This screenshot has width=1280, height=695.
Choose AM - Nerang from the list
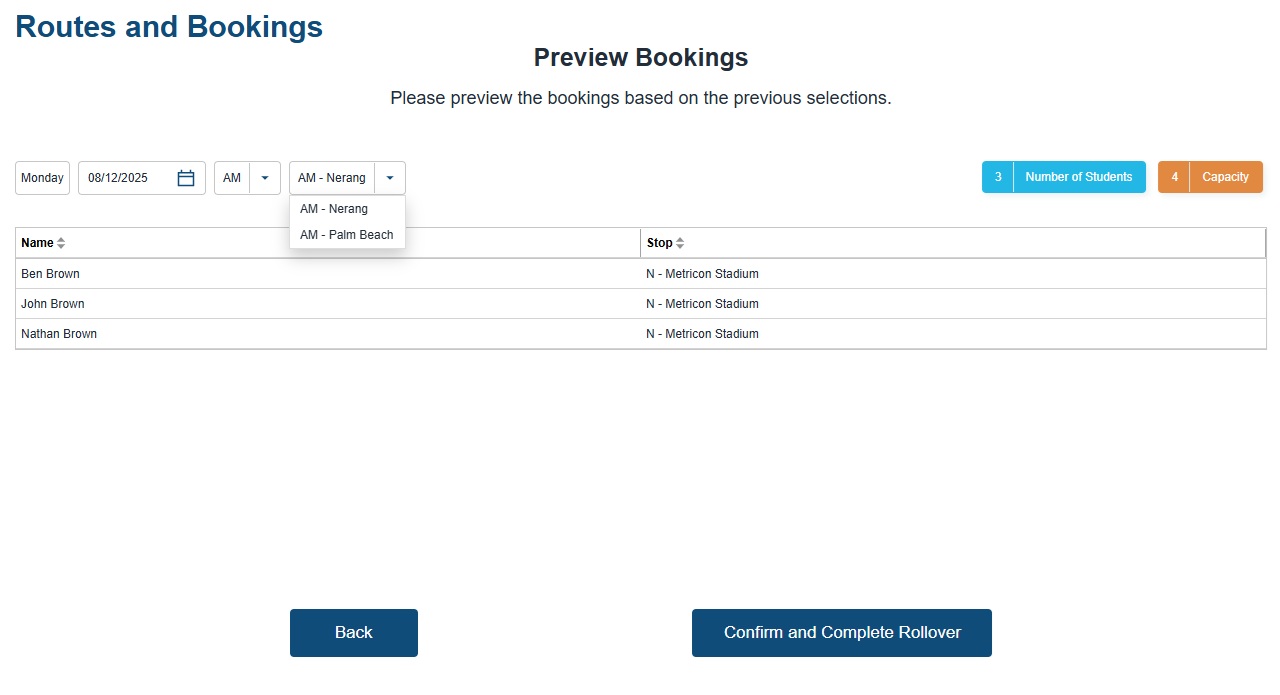[334, 209]
